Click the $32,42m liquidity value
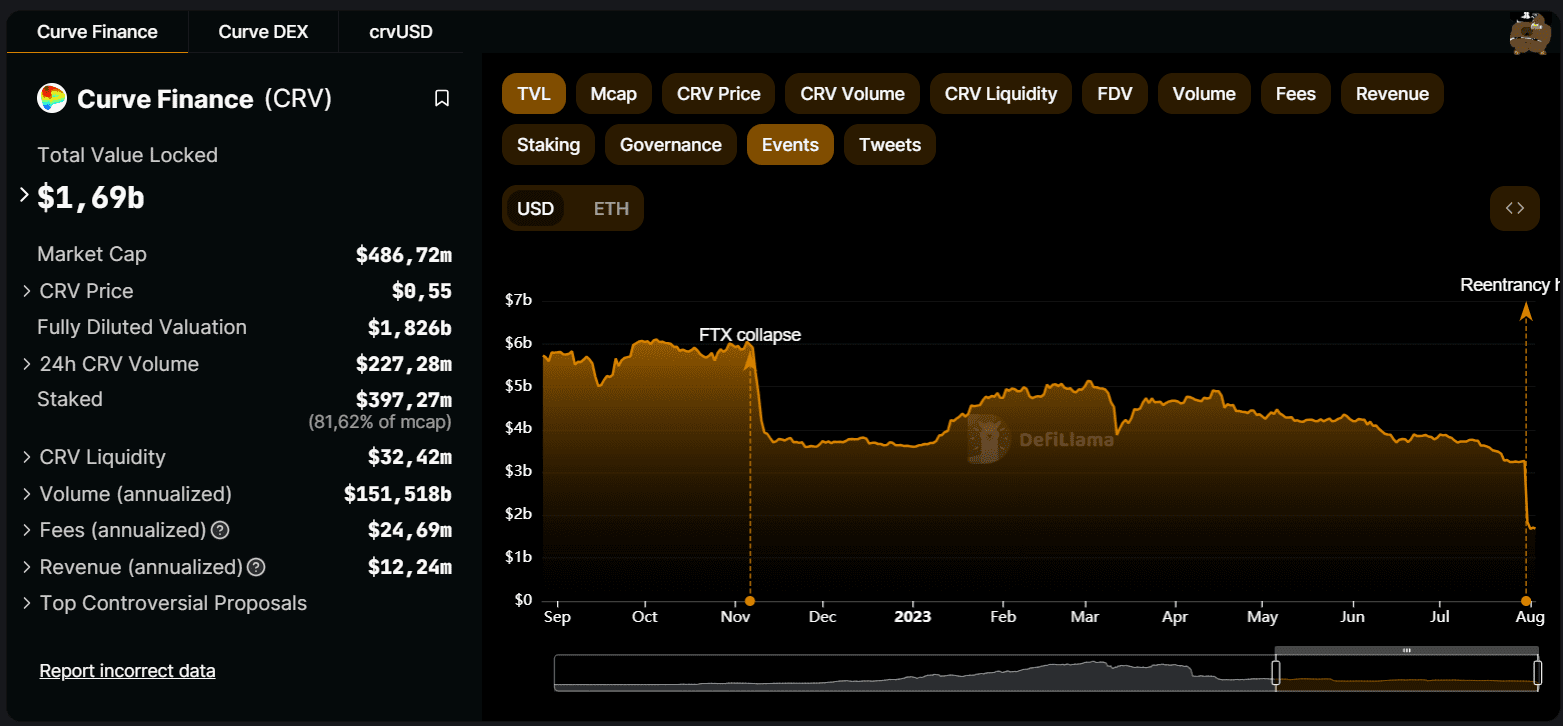Screen dimensions: 1563x726 coord(410,458)
